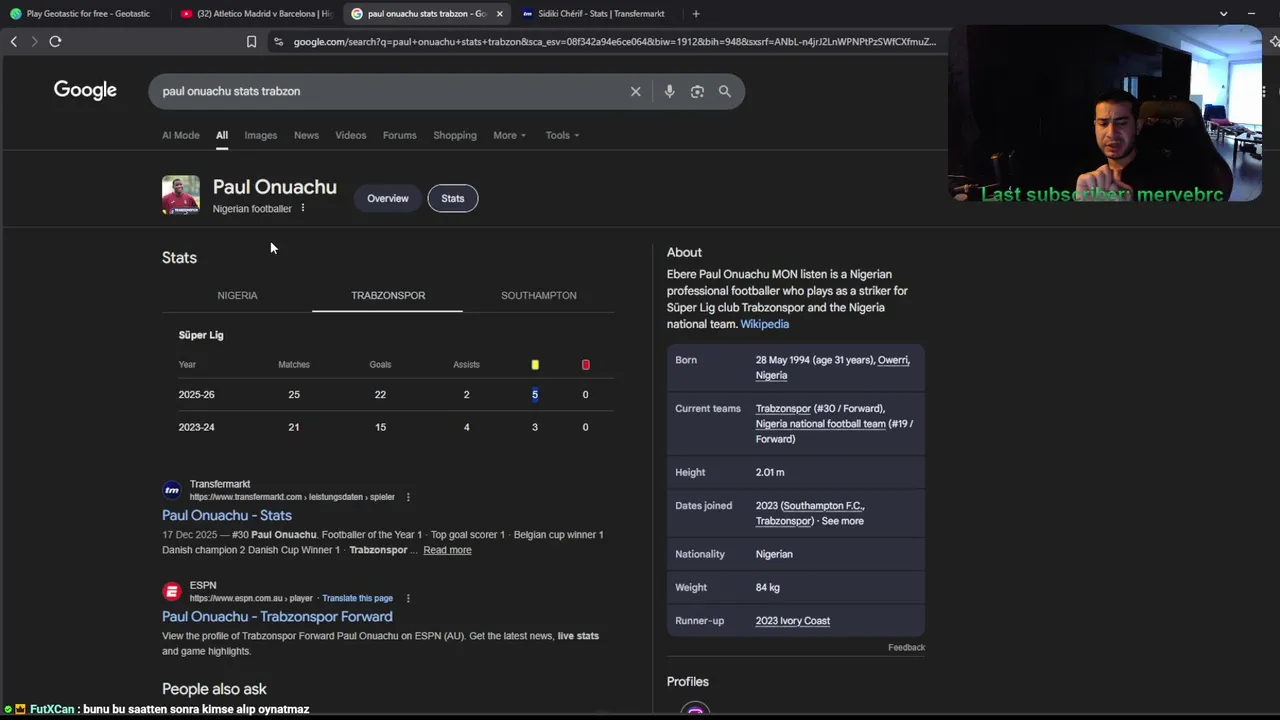Click Paul Onuachu profile thumbnail
The width and height of the screenshot is (1280, 720).
click(x=181, y=195)
